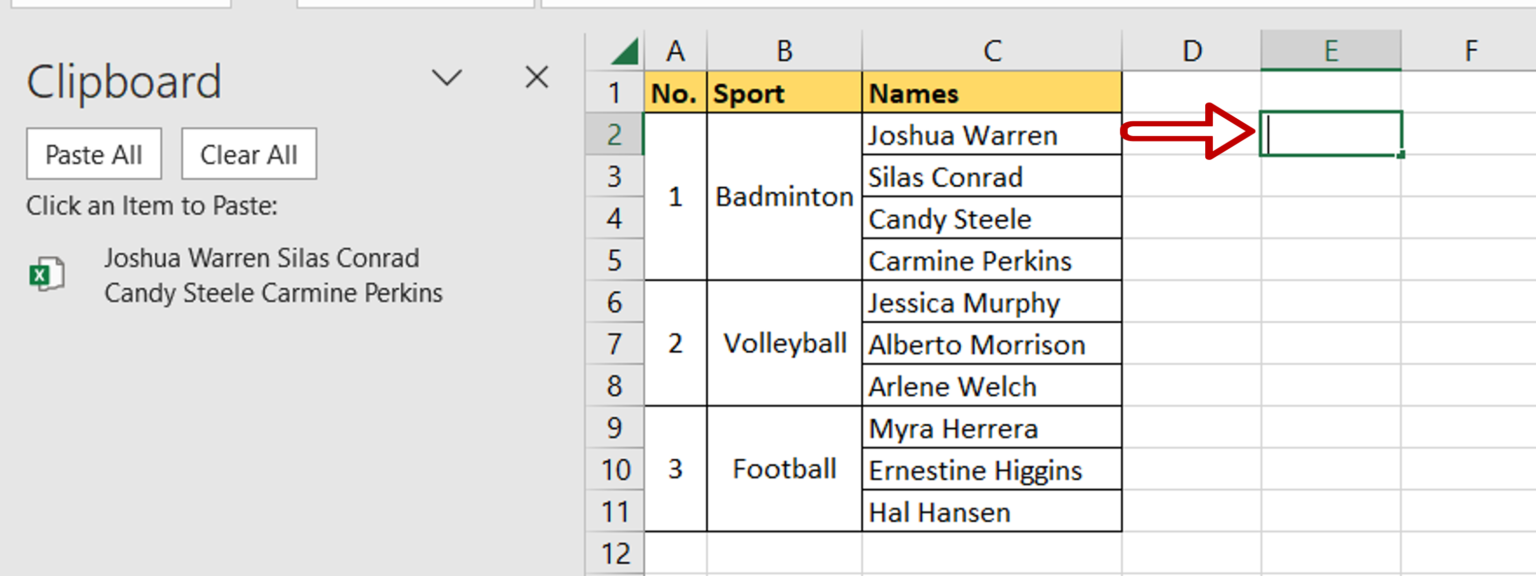Click the active cell E2 under the red arrow
The width and height of the screenshot is (1536, 576).
pyautogui.click(x=1330, y=134)
